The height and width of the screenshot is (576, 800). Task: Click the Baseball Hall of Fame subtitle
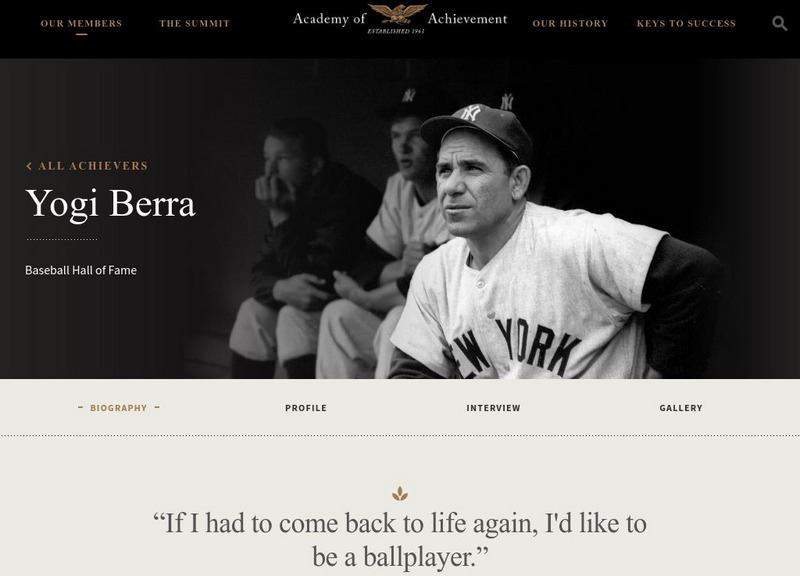[81, 270]
